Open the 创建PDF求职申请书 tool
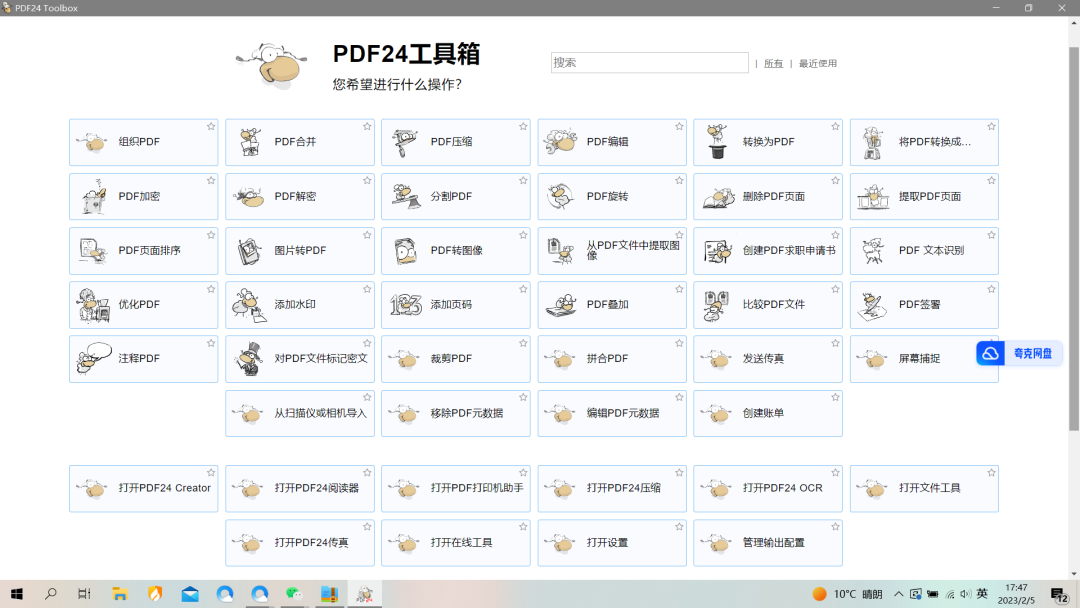The width and height of the screenshot is (1080, 608). coord(768,251)
